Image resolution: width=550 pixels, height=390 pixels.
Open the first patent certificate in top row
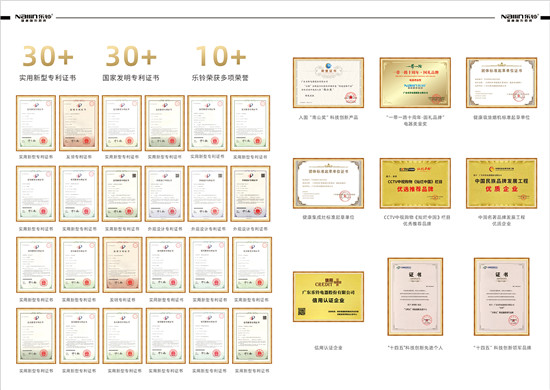point(36,123)
